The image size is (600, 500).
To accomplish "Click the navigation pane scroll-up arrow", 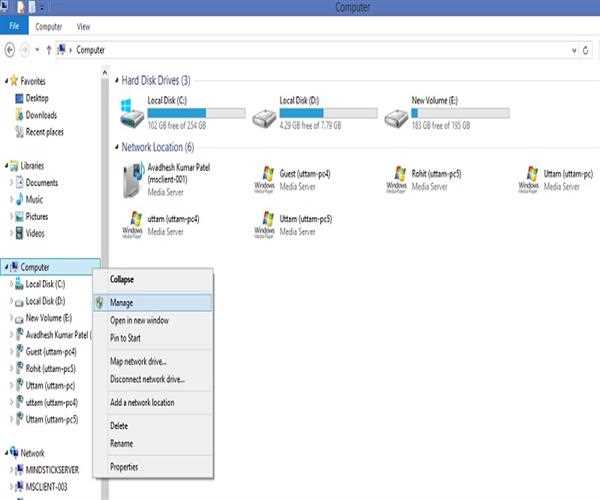I will tap(105, 73).
